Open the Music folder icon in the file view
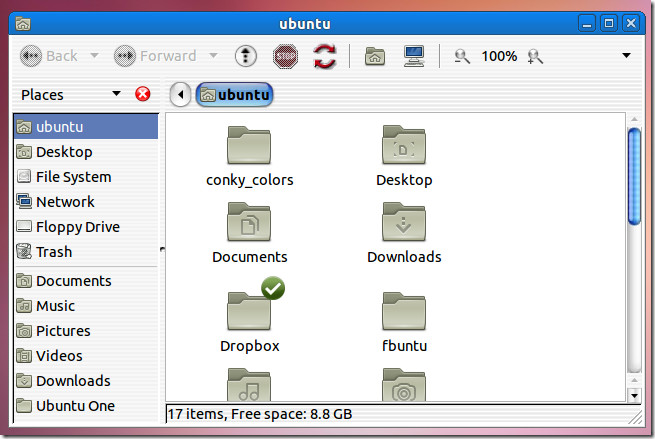Screen dimensions: 655x439 tap(249, 385)
